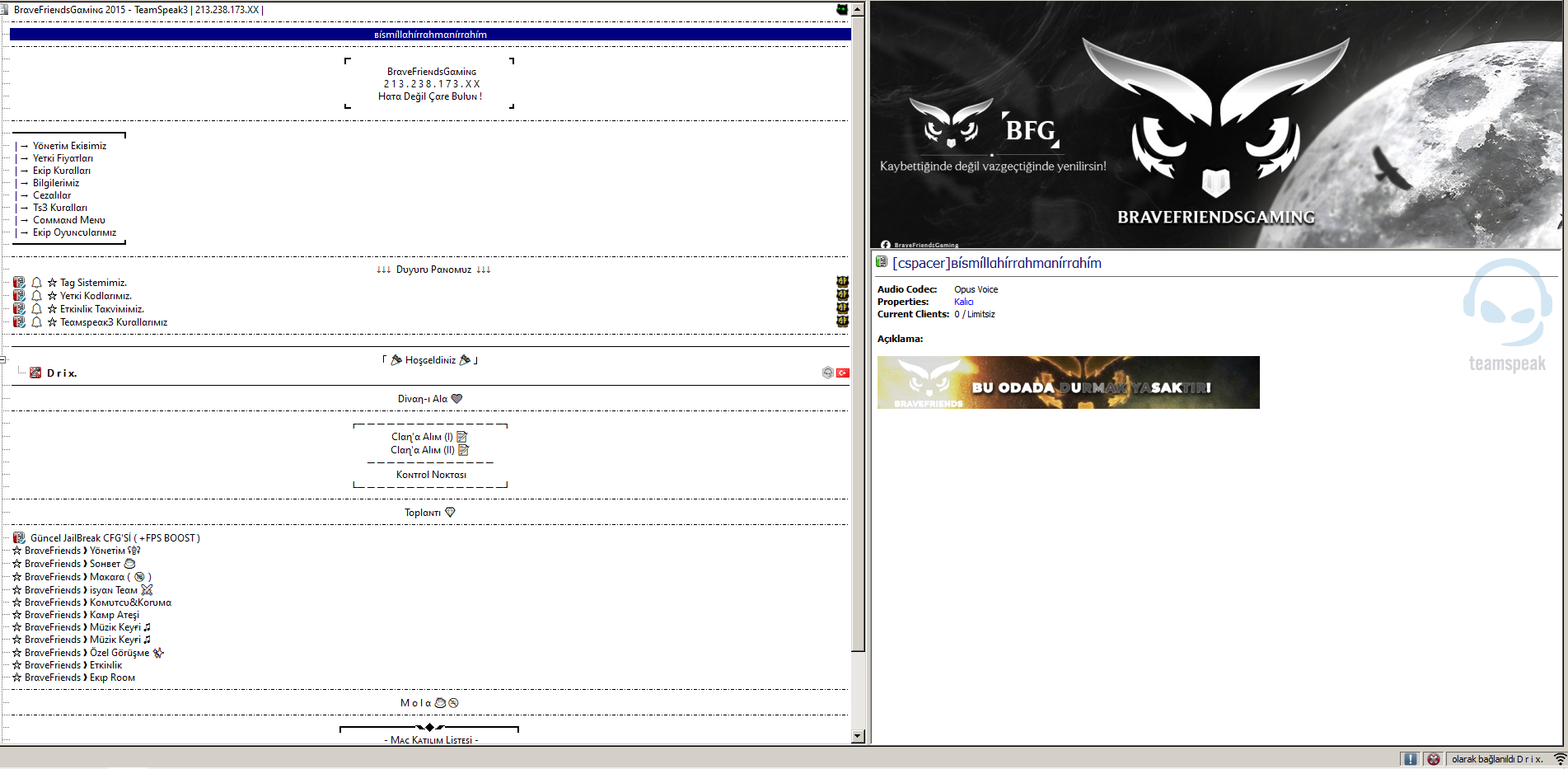Image resolution: width=1568 pixels, height=769 pixels.
Task: Select the Kontrol Noktası channel
Action: pyautogui.click(x=431, y=475)
